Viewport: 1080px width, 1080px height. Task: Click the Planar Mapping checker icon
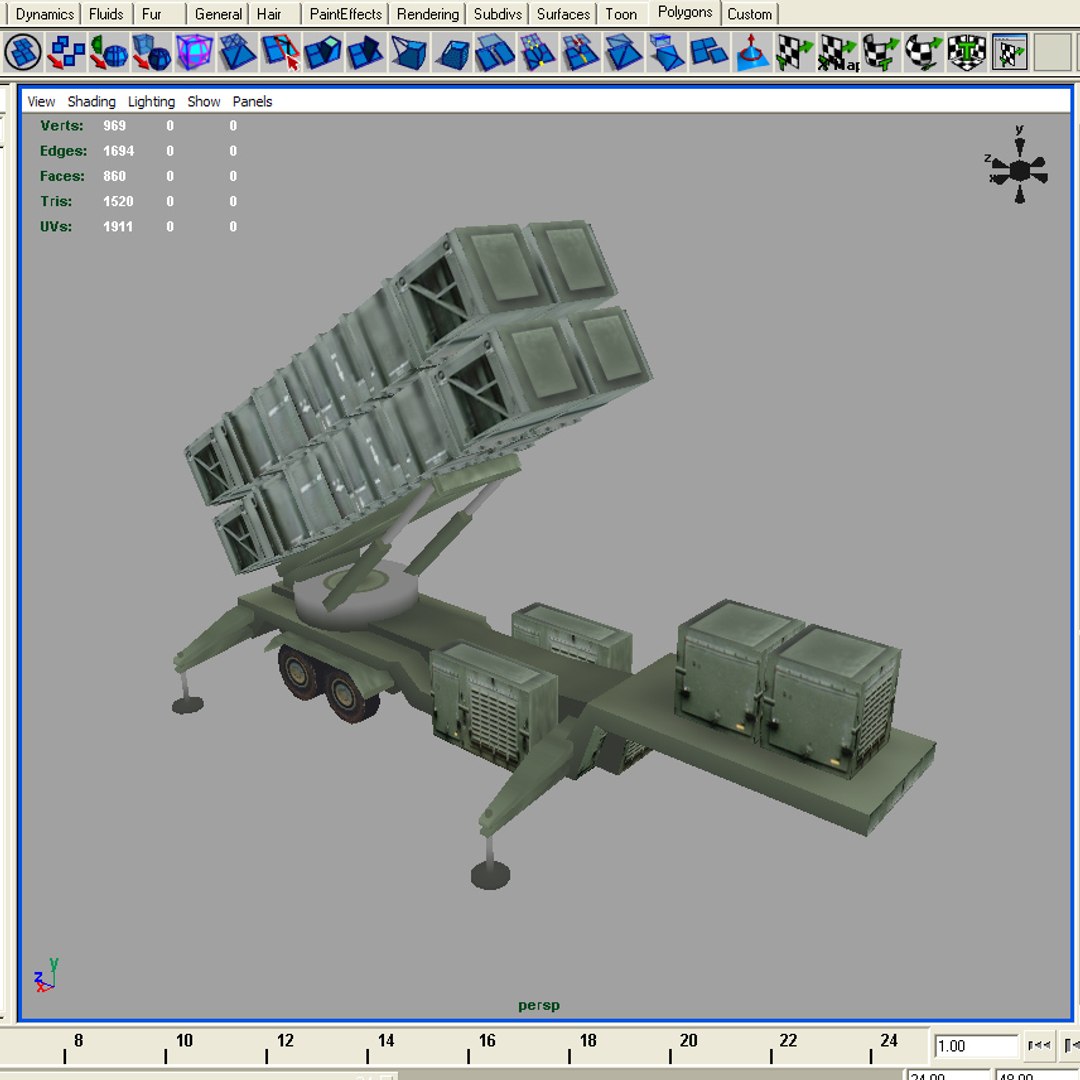pyautogui.click(x=795, y=52)
